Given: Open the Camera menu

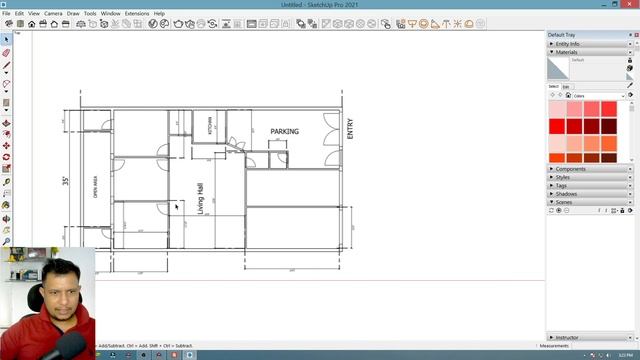Looking at the screenshot, I should [x=53, y=13].
